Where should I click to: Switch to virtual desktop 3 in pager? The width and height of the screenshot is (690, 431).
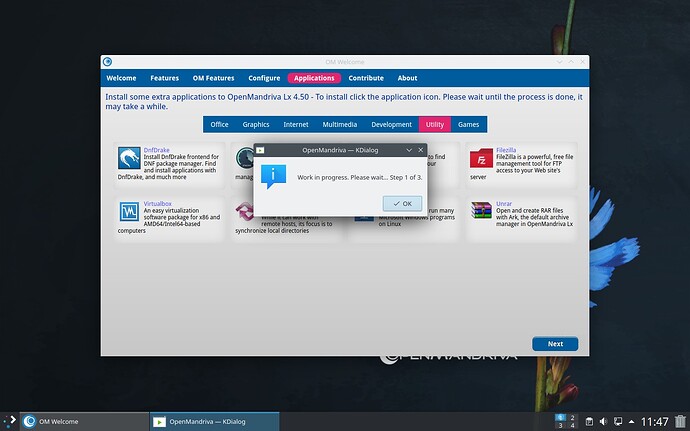pos(560,425)
